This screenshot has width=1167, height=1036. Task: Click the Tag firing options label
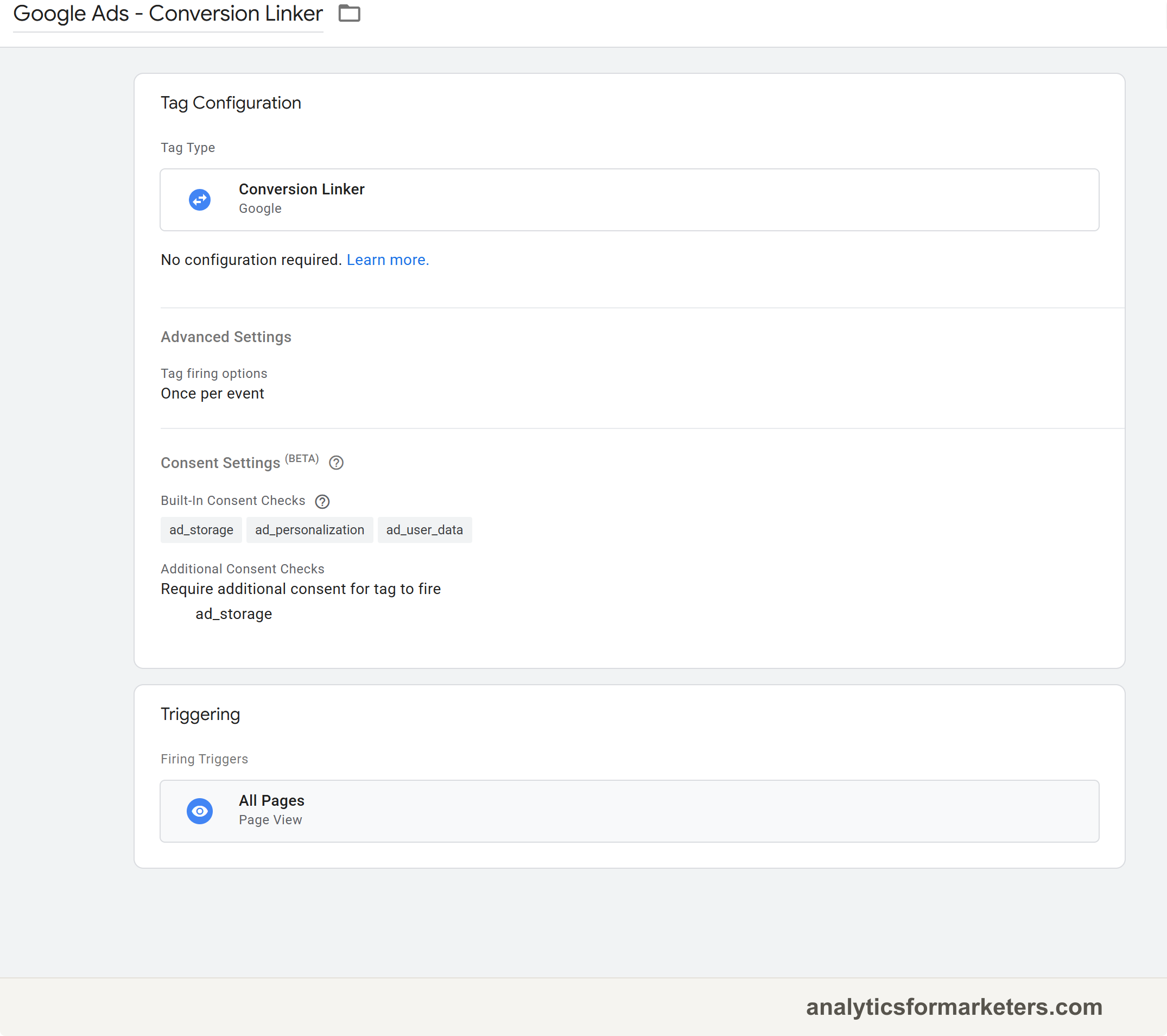[214, 374]
